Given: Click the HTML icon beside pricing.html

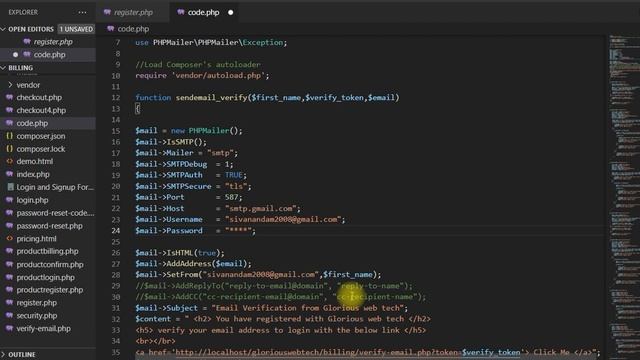Looking at the screenshot, I should point(9,238).
